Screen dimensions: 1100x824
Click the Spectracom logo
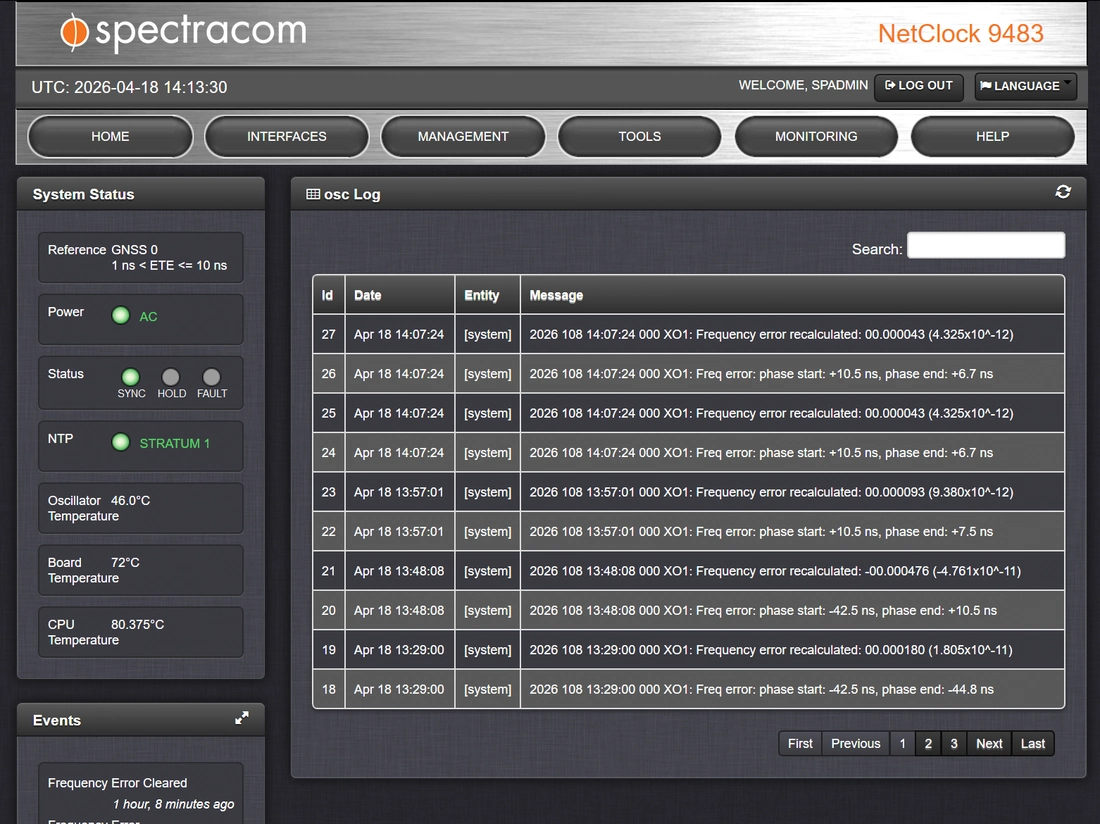[x=183, y=32]
